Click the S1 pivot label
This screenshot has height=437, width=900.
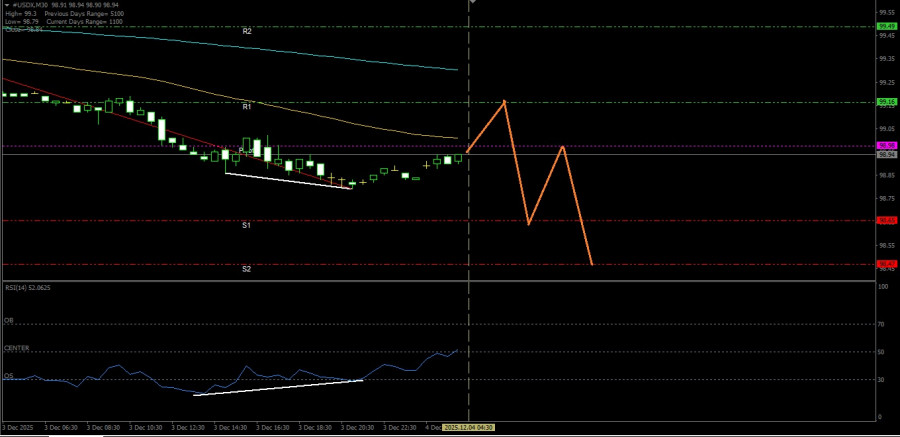[246, 226]
